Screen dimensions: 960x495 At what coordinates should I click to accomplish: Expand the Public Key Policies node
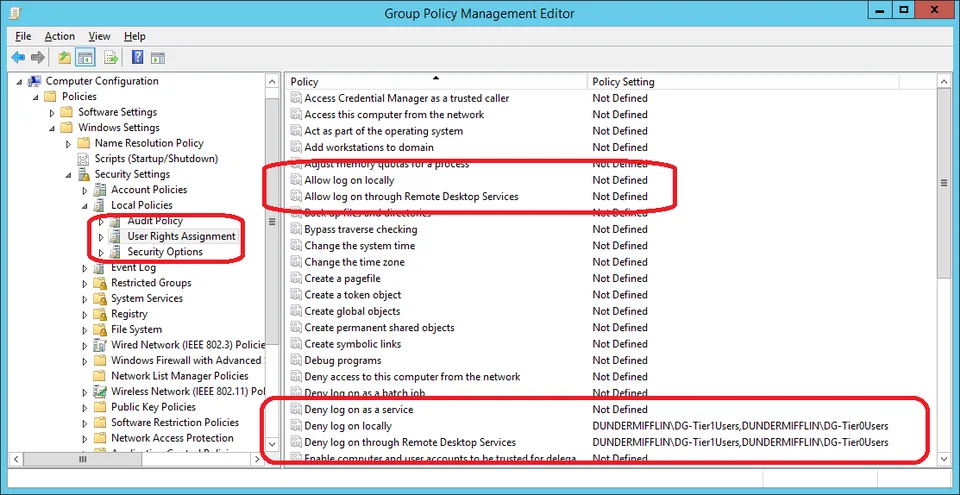pos(85,407)
